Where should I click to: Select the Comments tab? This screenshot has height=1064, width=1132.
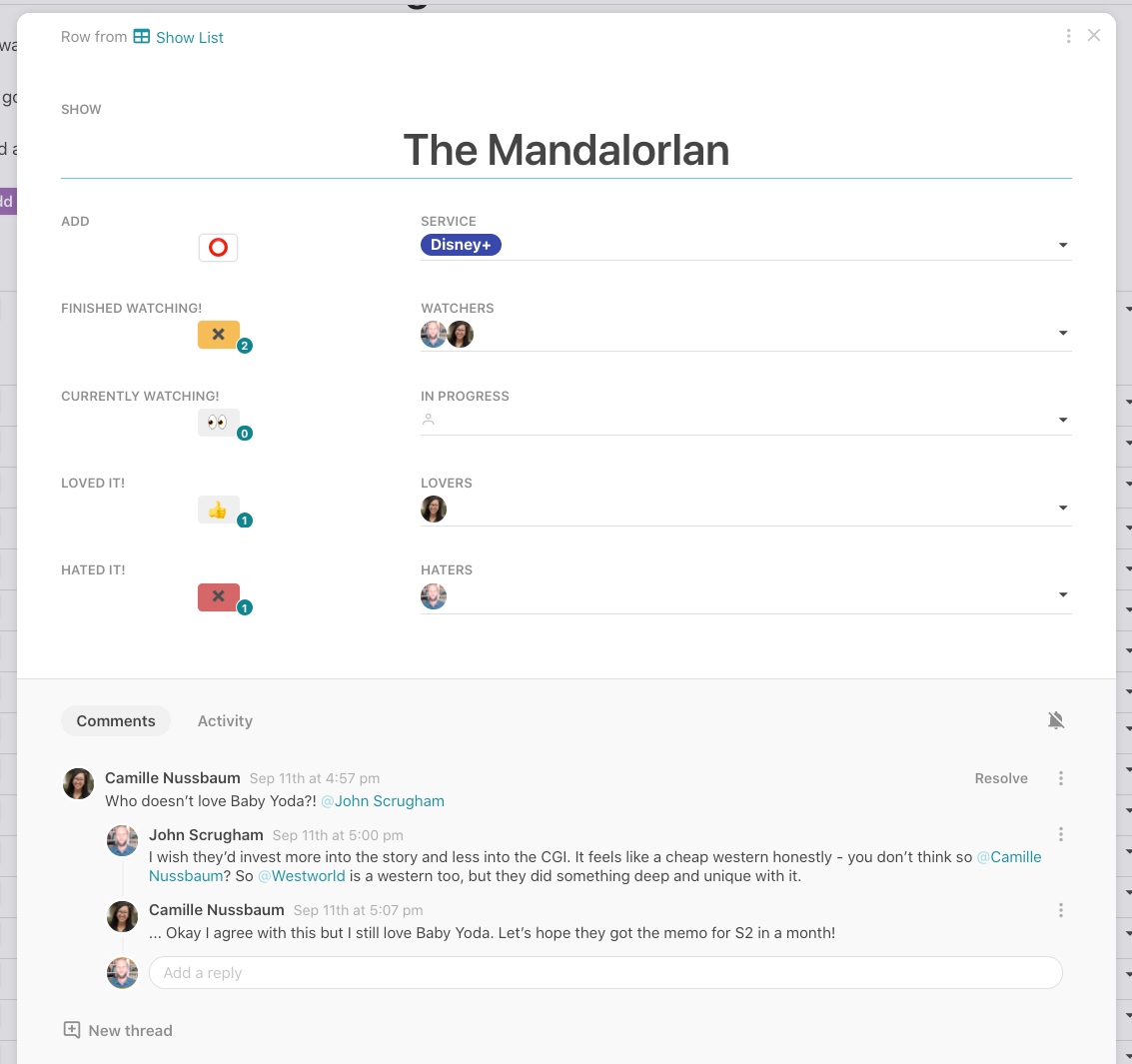point(116,721)
